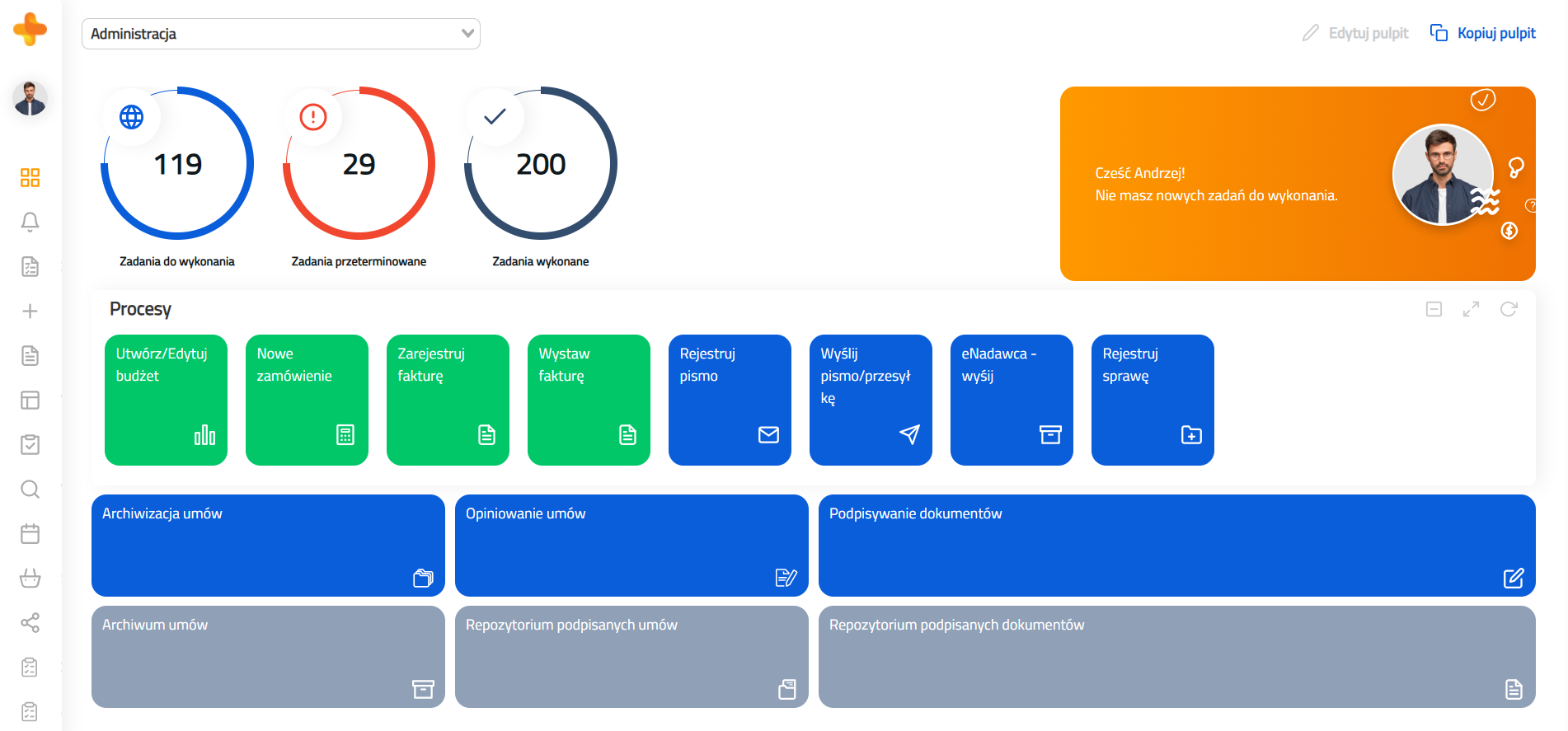Open the Archiwizacja umów tile

(268, 545)
